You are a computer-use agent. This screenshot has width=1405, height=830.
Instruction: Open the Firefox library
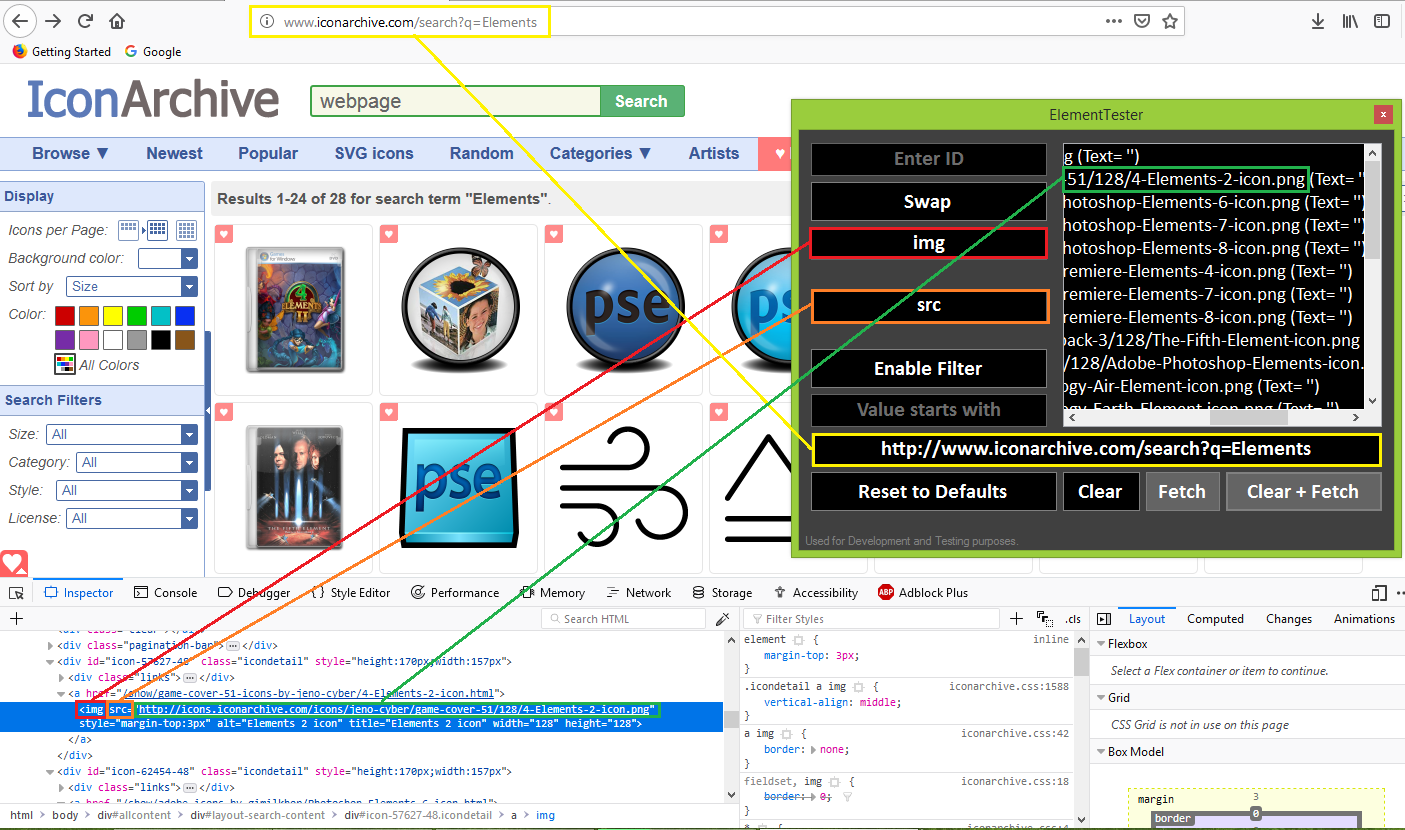coord(1350,21)
